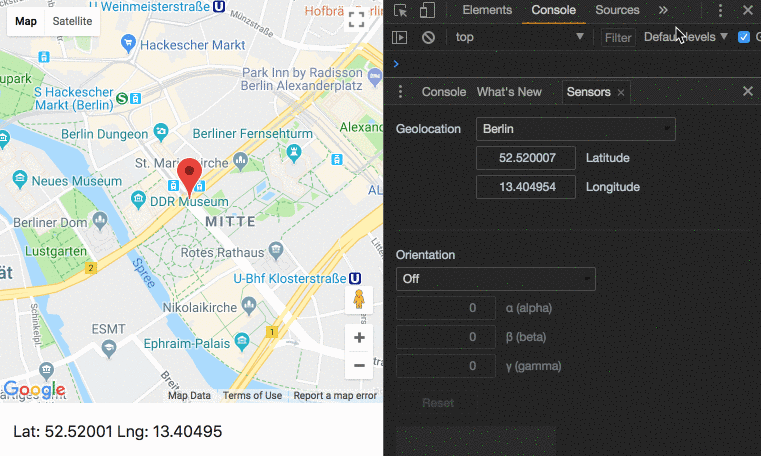Click the Longitude input field

tap(526, 187)
